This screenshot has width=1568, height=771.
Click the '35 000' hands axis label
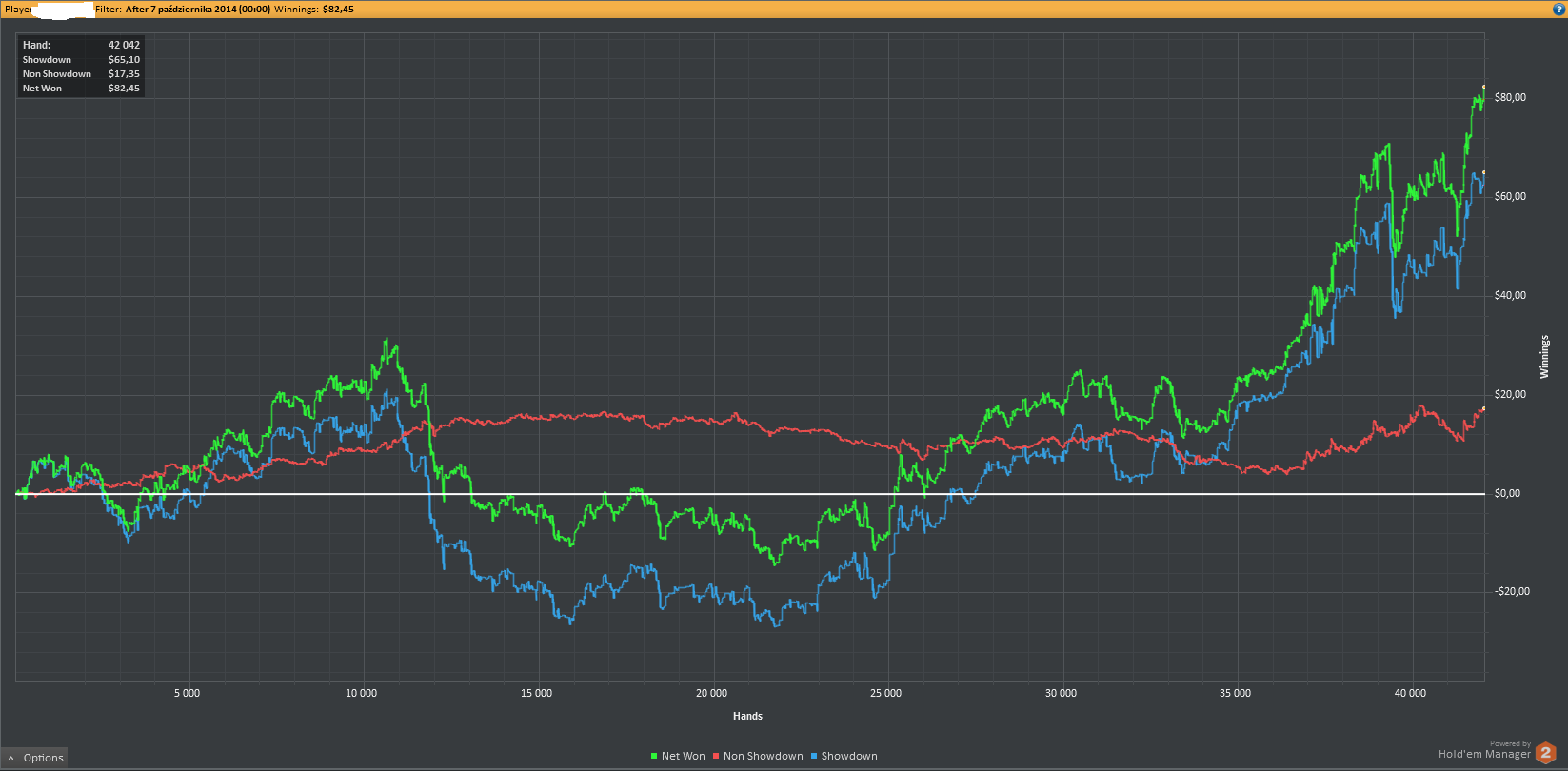[x=1235, y=693]
